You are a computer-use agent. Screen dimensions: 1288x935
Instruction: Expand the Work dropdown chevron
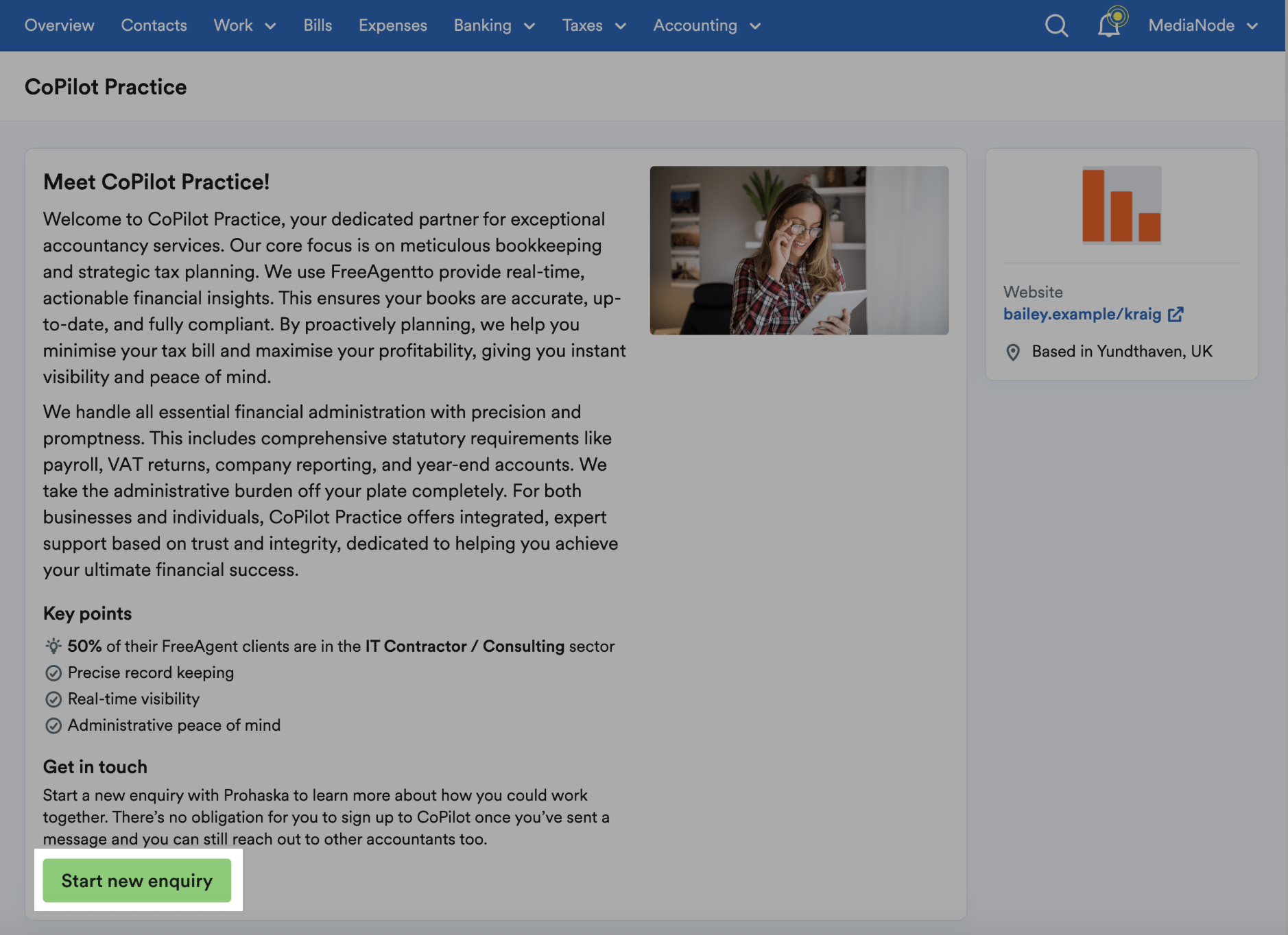point(271,26)
